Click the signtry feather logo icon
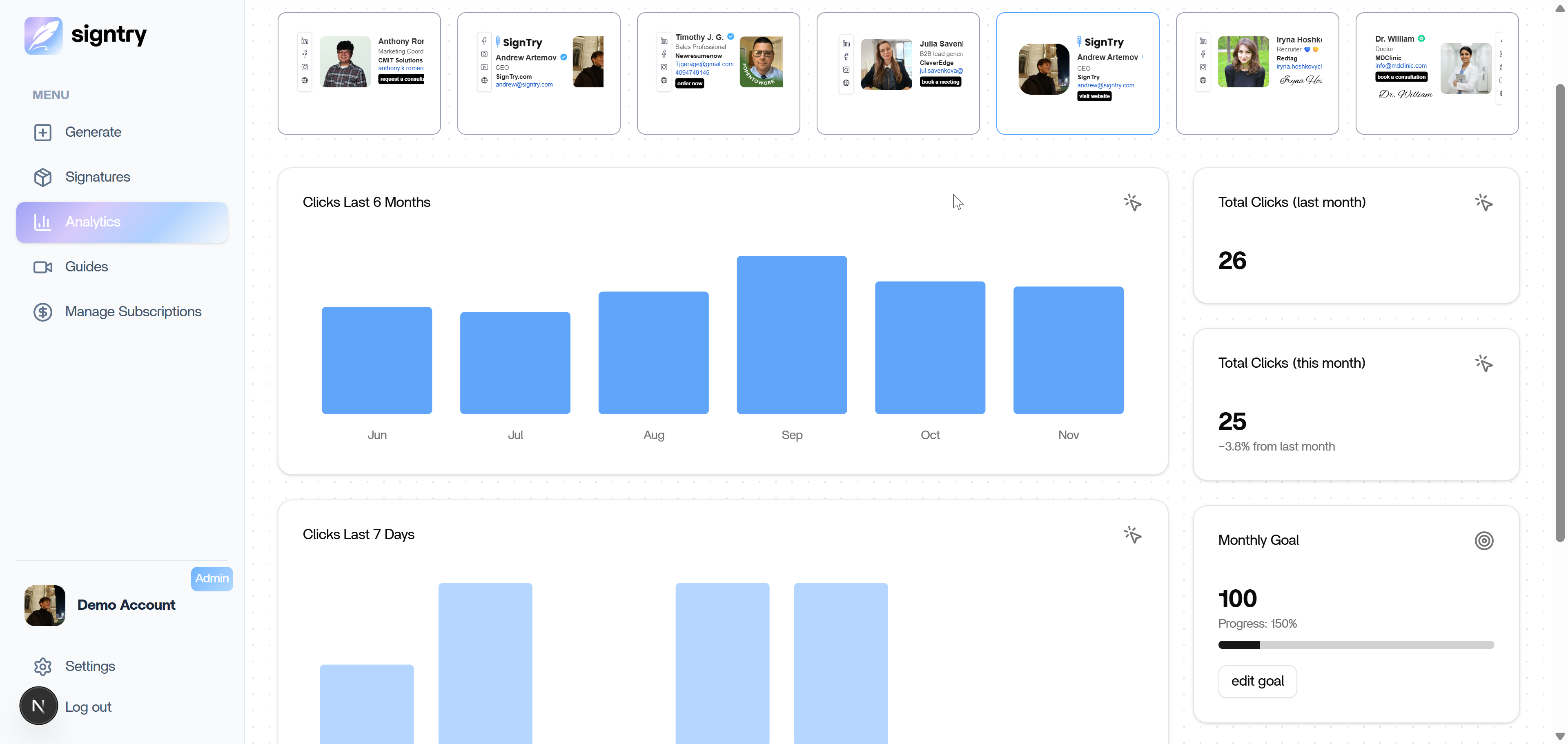This screenshot has width=1568, height=744. tap(43, 35)
